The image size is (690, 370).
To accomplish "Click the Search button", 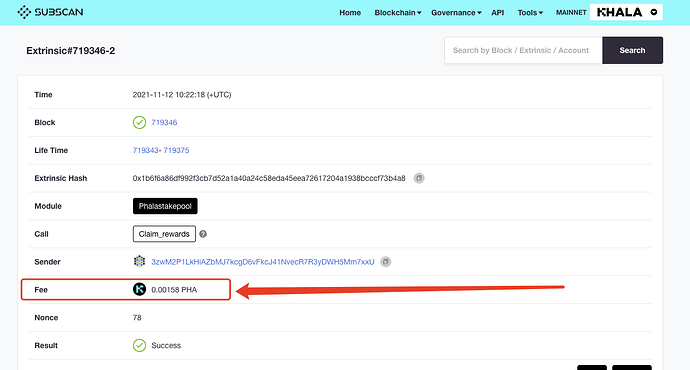I will pyautogui.click(x=632, y=50).
